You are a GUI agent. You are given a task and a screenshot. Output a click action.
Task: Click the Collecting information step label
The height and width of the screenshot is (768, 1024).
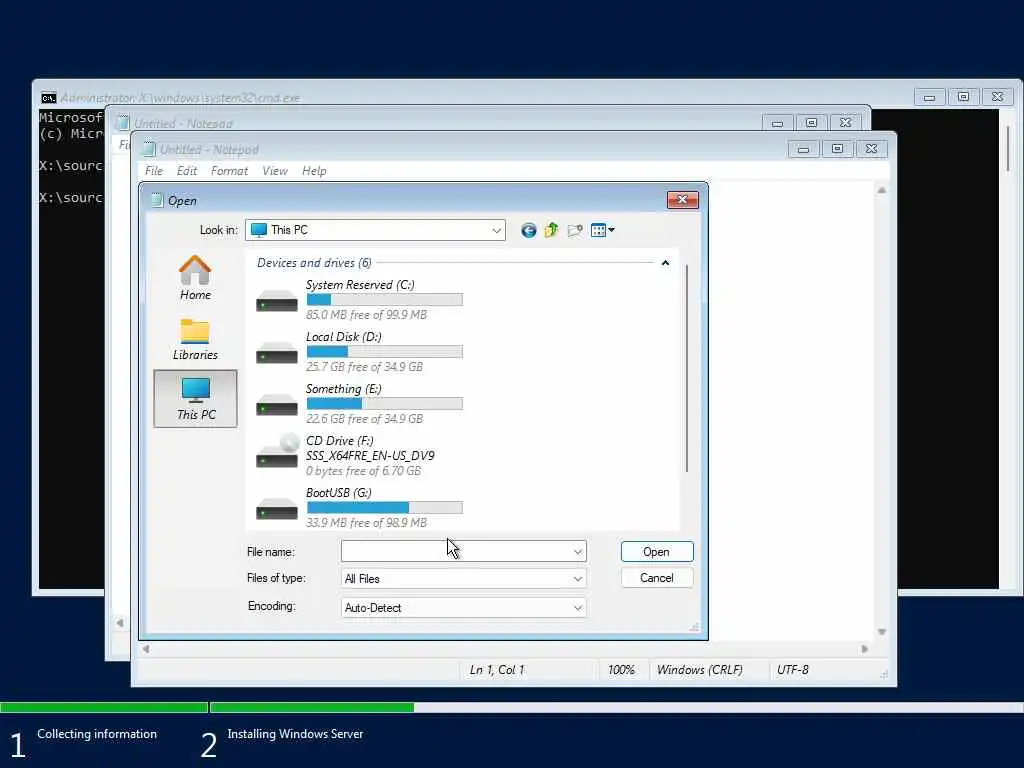point(97,734)
